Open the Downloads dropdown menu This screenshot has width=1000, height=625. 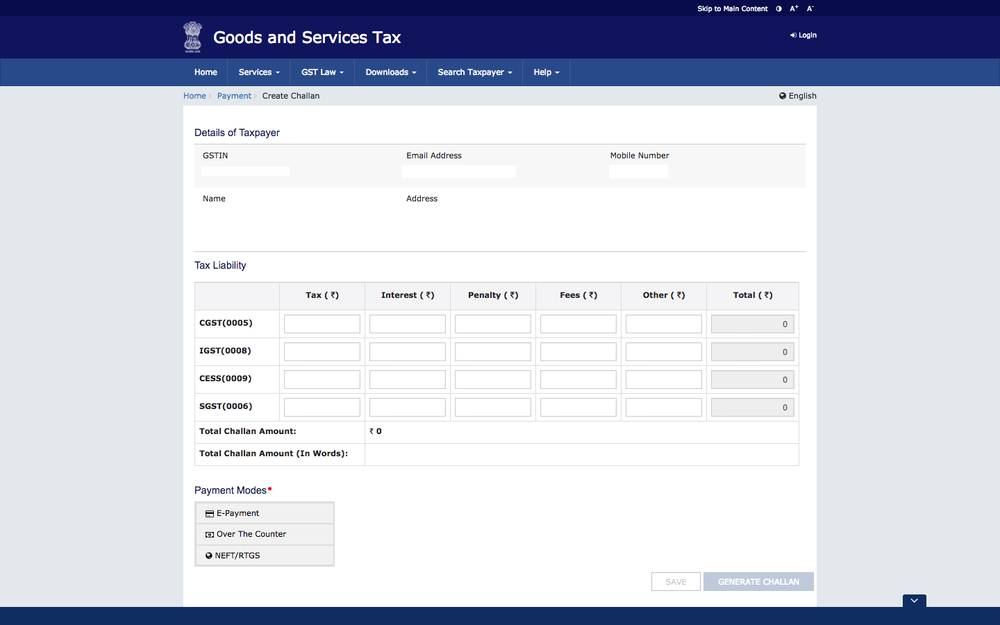[386, 70]
